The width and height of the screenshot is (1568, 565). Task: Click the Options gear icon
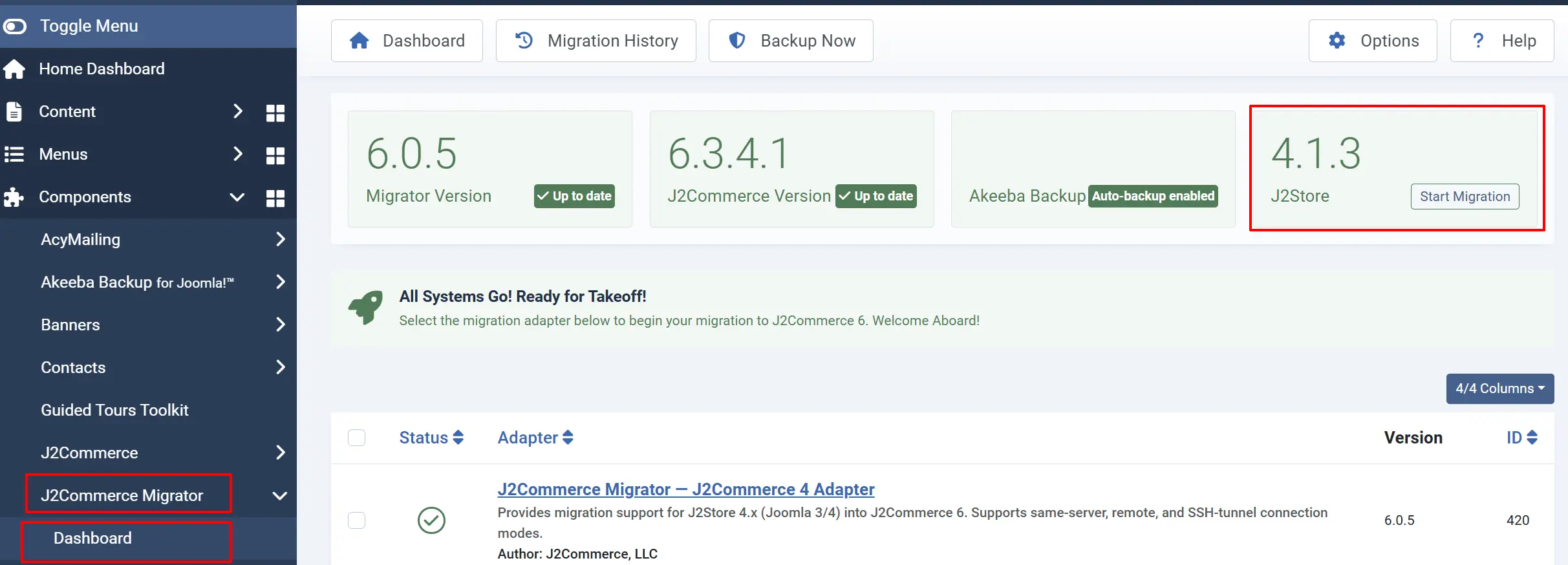tap(1337, 41)
